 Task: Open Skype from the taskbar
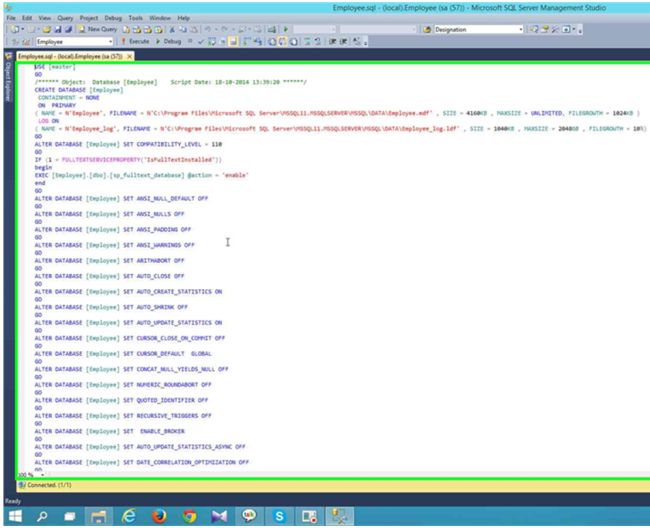tap(279, 516)
